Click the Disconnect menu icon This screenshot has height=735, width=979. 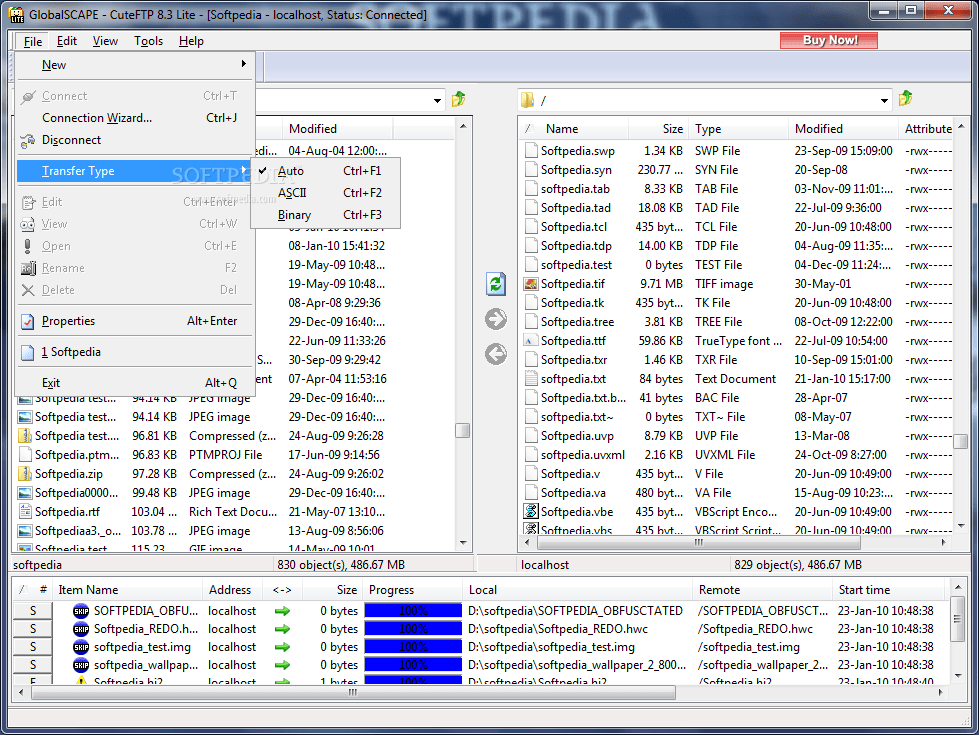(x=27, y=141)
